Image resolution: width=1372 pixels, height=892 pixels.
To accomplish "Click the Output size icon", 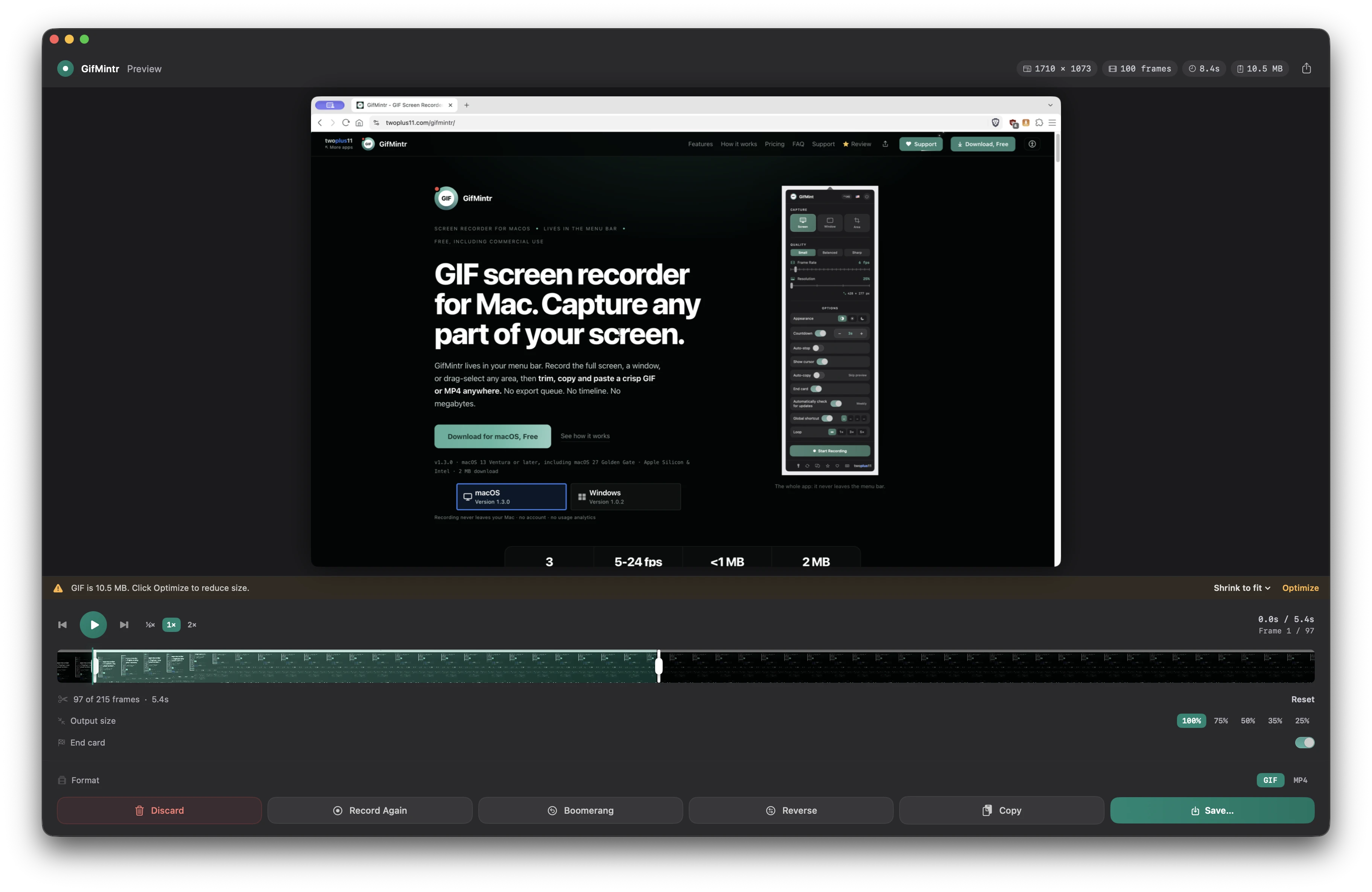I will coord(62,721).
